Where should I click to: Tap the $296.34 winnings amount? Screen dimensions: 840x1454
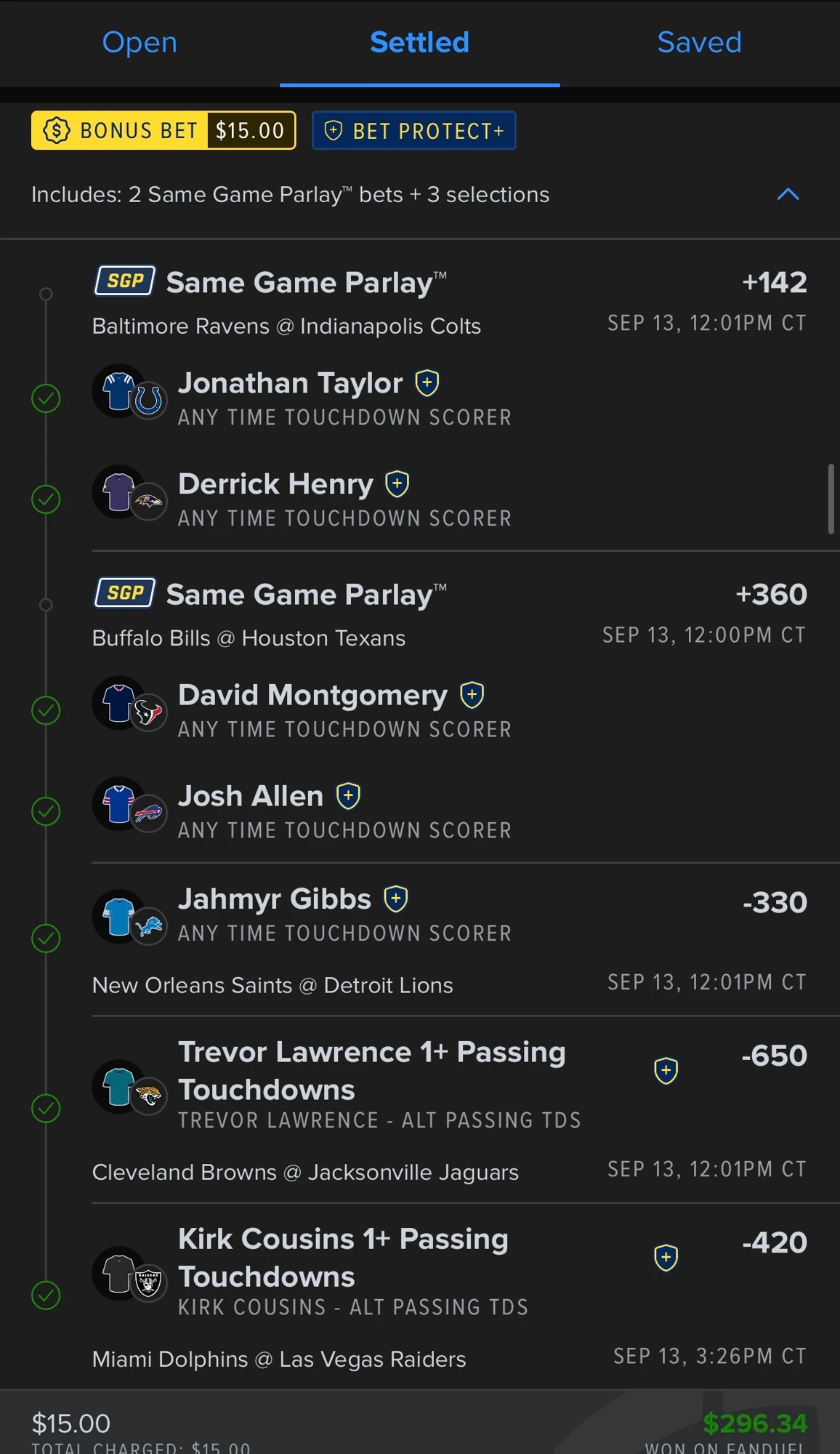755,1423
